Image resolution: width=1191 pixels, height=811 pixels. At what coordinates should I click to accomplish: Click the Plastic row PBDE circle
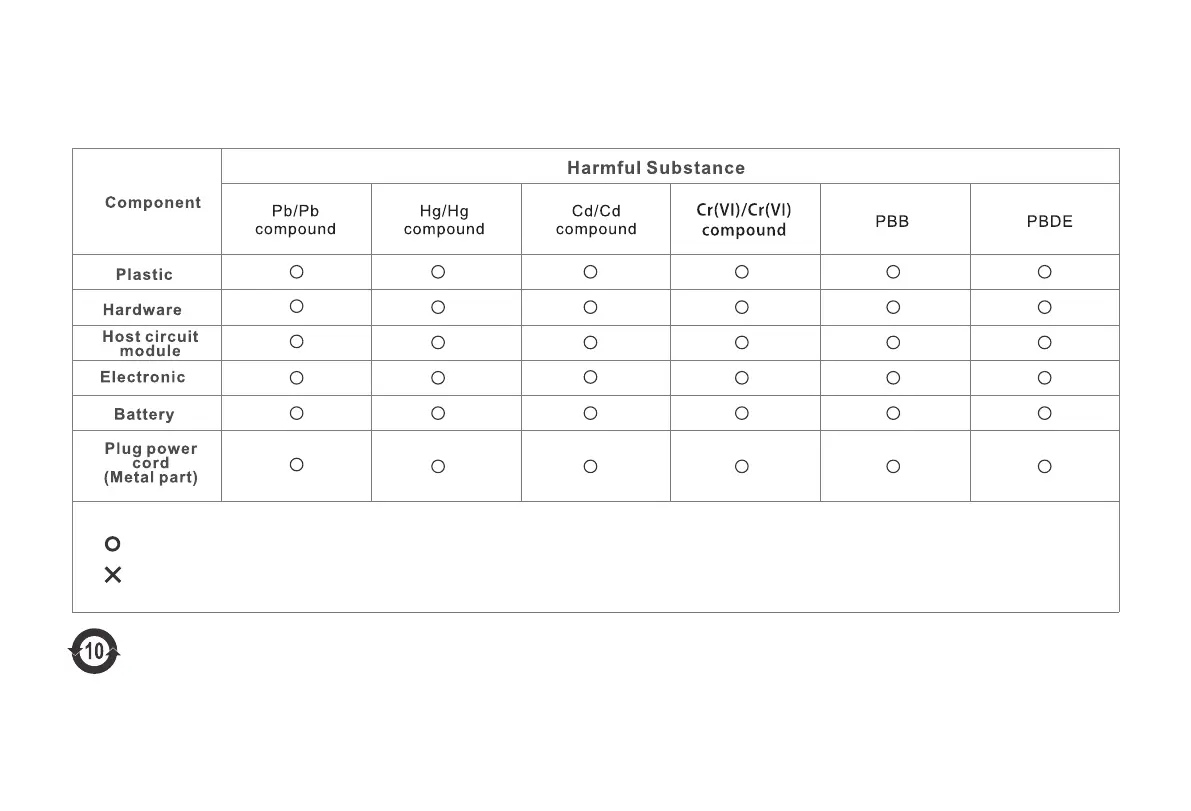coord(1044,272)
